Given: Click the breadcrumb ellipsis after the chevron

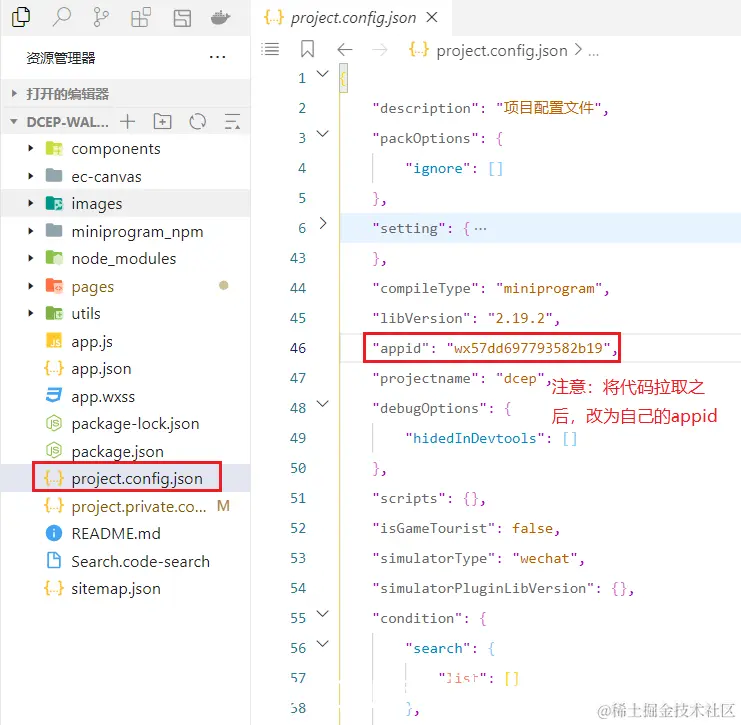Looking at the screenshot, I should (593, 52).
